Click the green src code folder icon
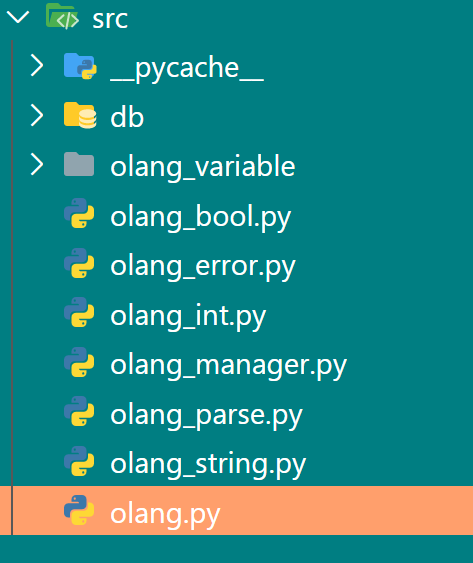Viewport: 473px width, 563px height. (x=62, y=16)
